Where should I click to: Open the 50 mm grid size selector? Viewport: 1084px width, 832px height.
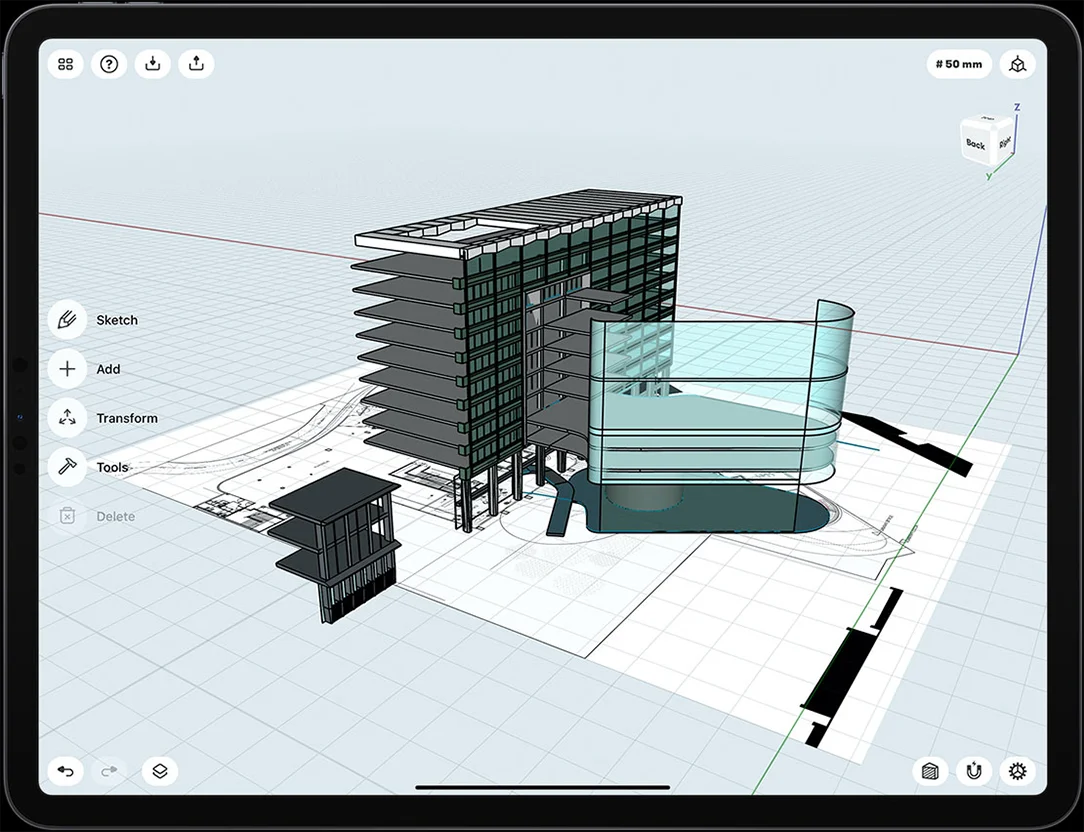pos(959,64)
